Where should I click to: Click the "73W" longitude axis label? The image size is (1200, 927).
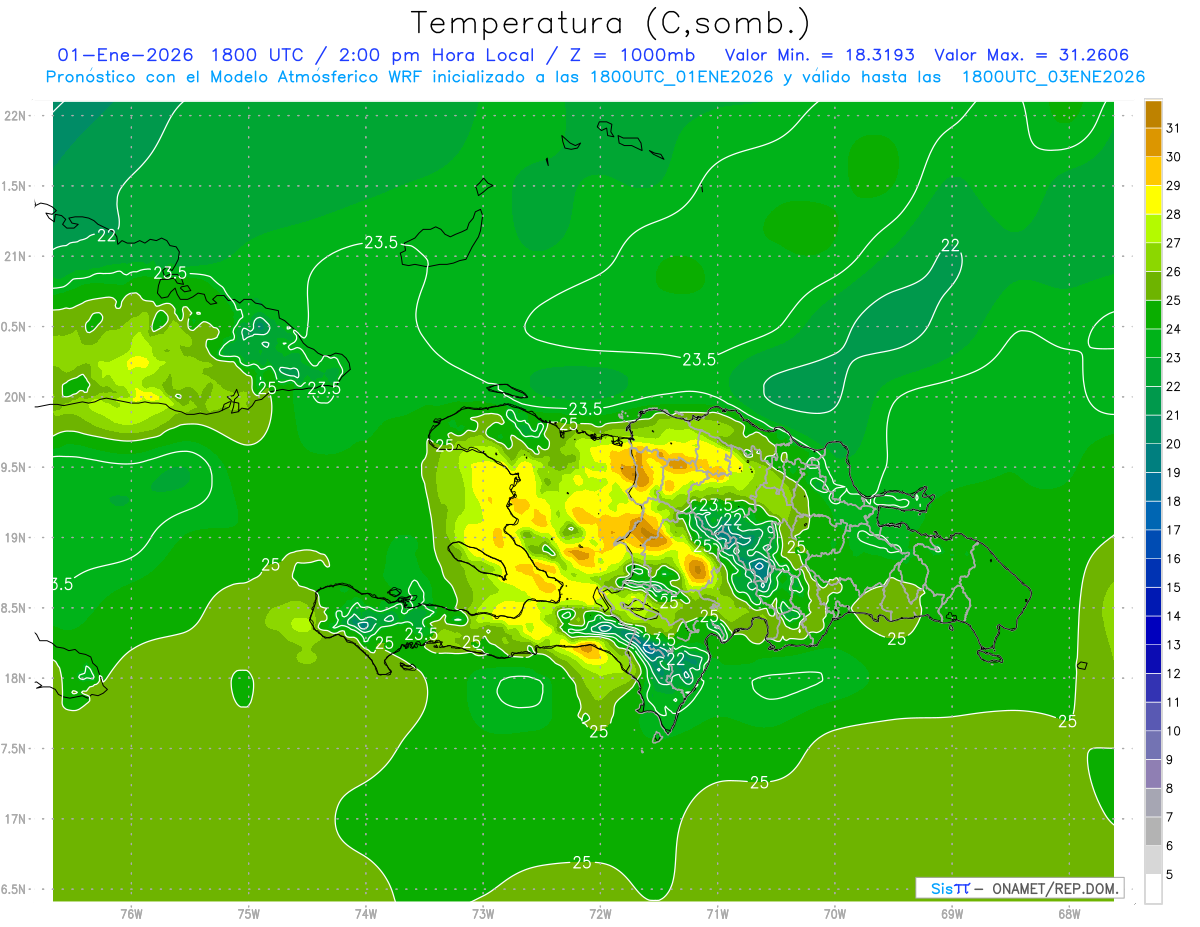coord(483,913)
